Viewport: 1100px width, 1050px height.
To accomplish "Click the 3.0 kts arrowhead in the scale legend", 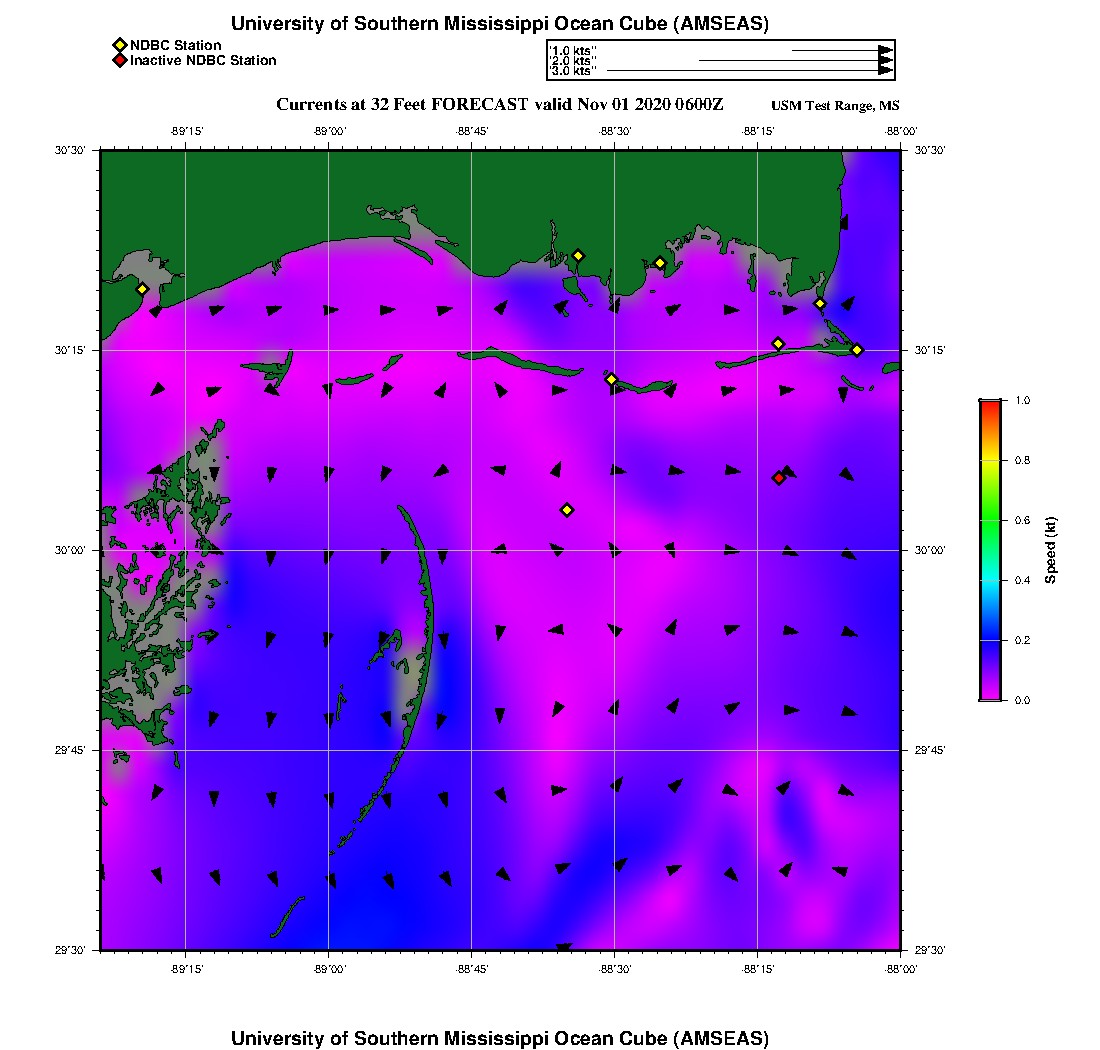I will [x=885, y=71].
